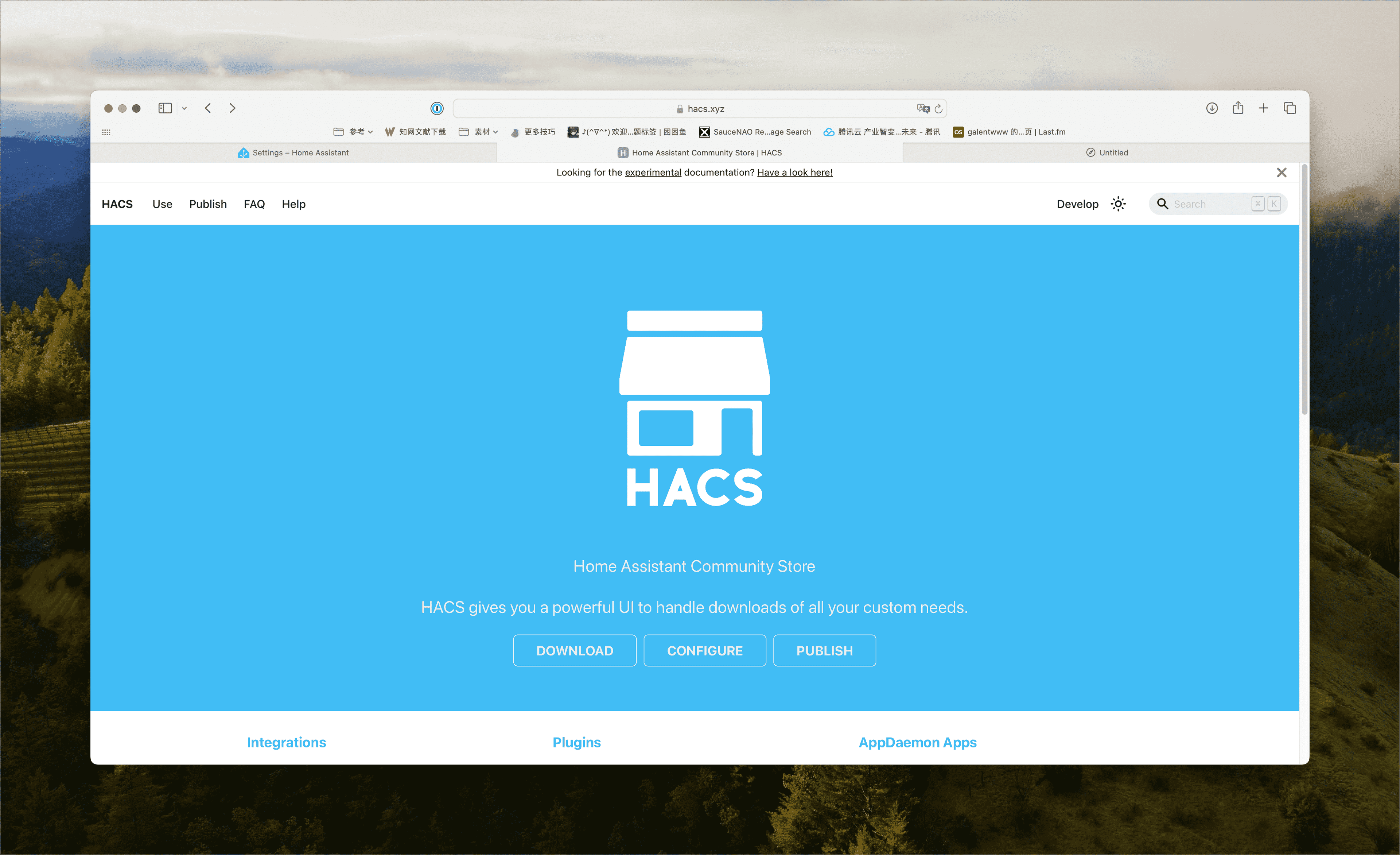1400x855 pixels.
Task: Open a new tab with plus icon
Action: click(x=1263, y=108)
